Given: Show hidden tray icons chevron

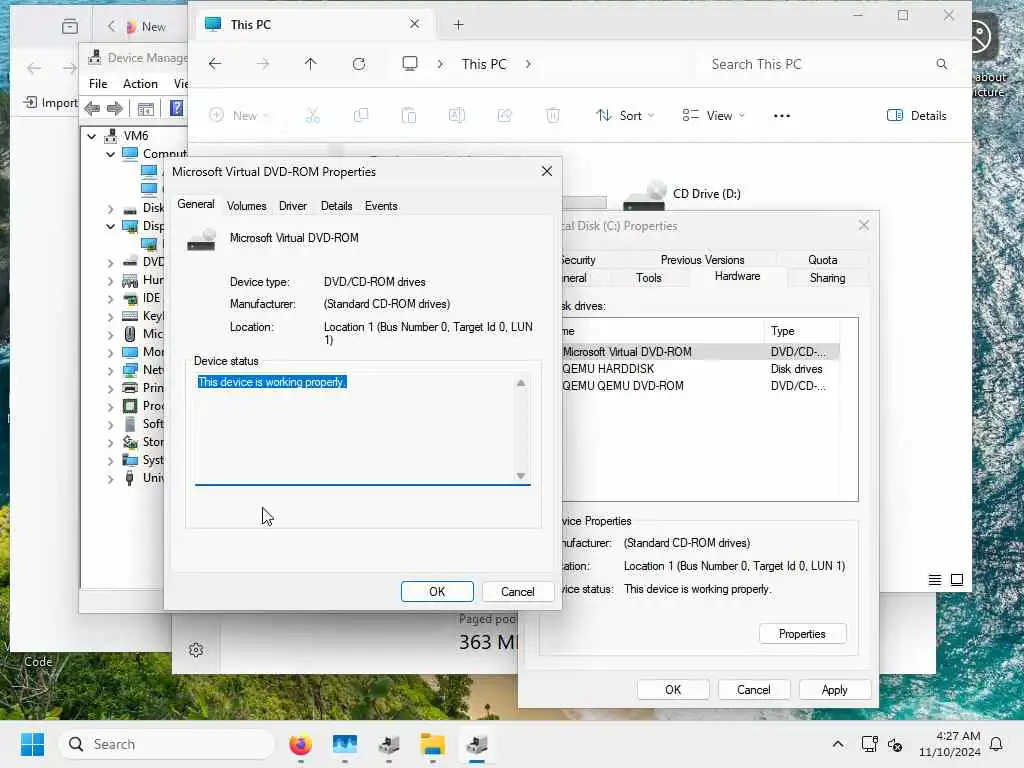Looking at the screenshot, I should tap(838, 744).
